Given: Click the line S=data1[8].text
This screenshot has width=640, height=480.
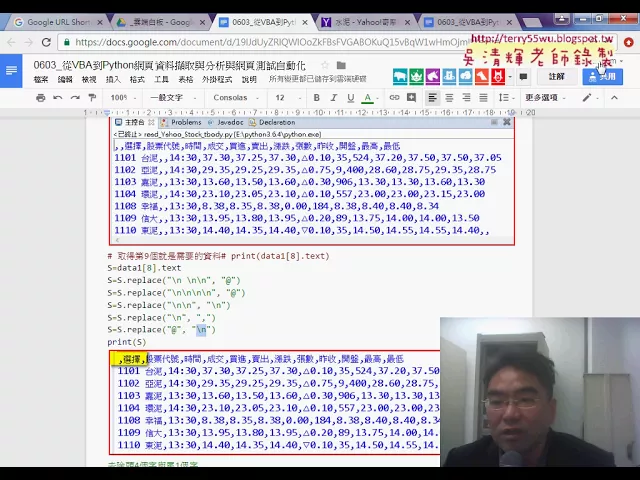Looking at the screenshot, I should (x=144, y=268).
